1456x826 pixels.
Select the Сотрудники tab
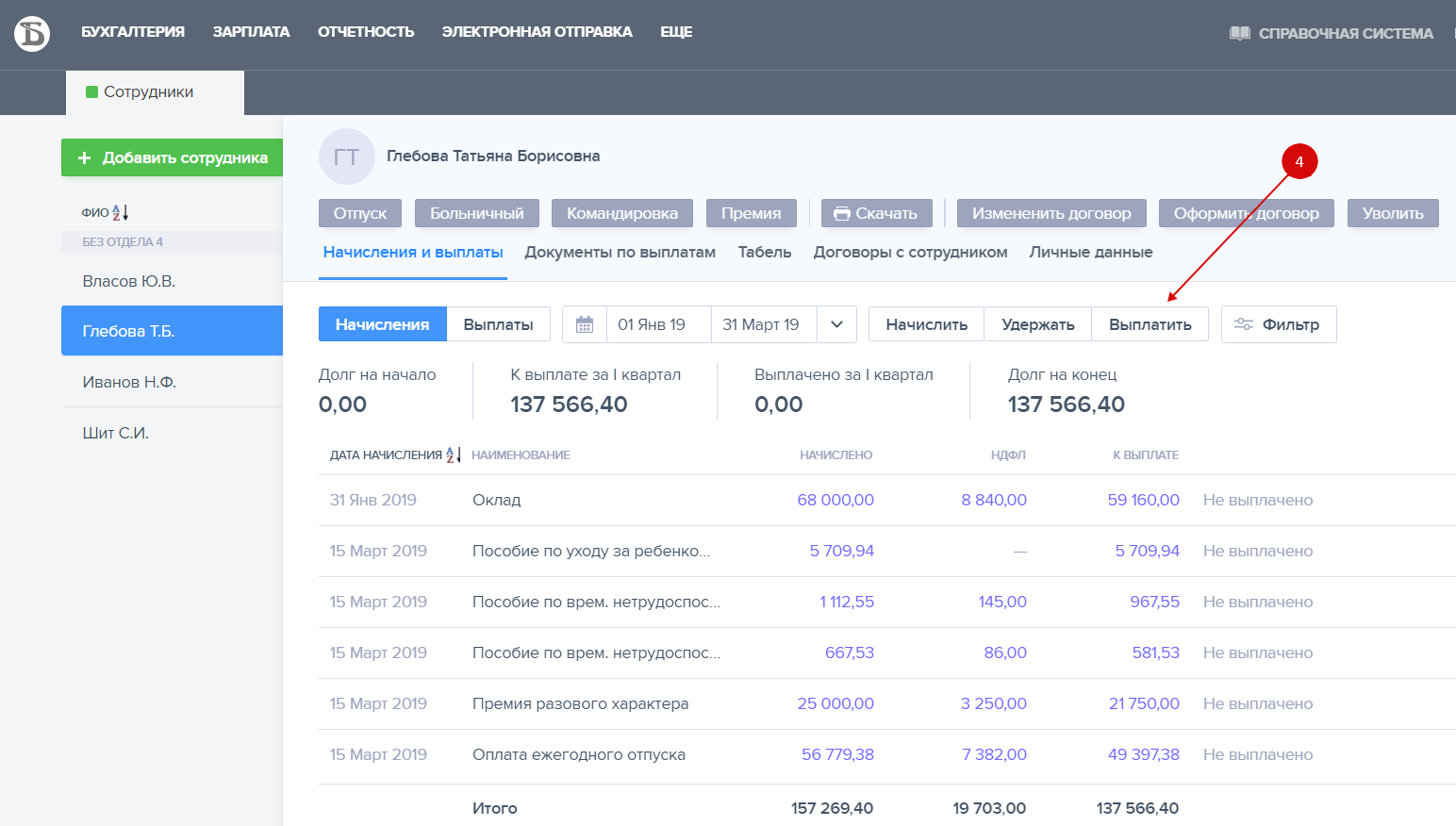[x=155, y=92]
